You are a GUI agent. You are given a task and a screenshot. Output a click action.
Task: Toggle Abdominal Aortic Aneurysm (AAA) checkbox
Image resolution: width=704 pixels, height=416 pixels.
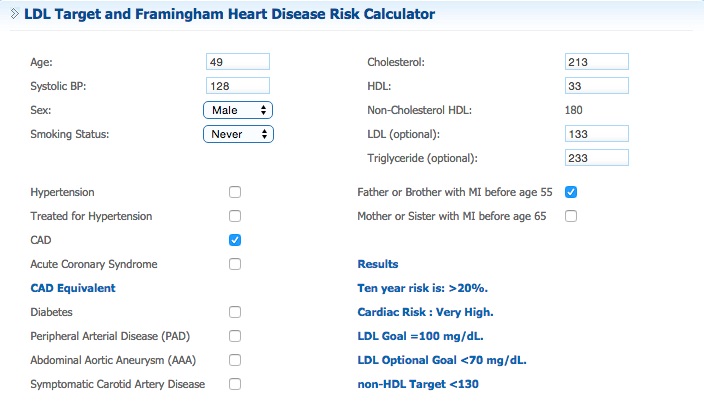tap(235, 360)
